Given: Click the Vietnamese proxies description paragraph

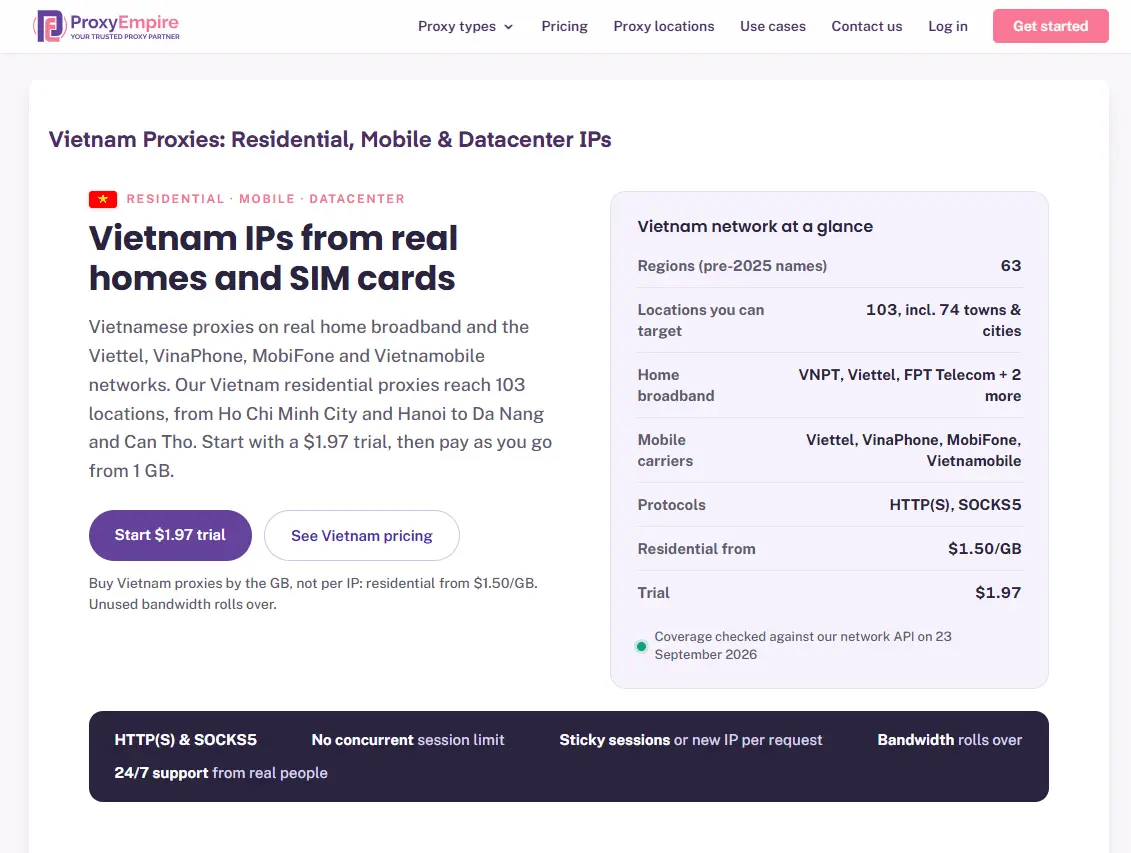Looking at the screenshot, I should click(320, 399).
